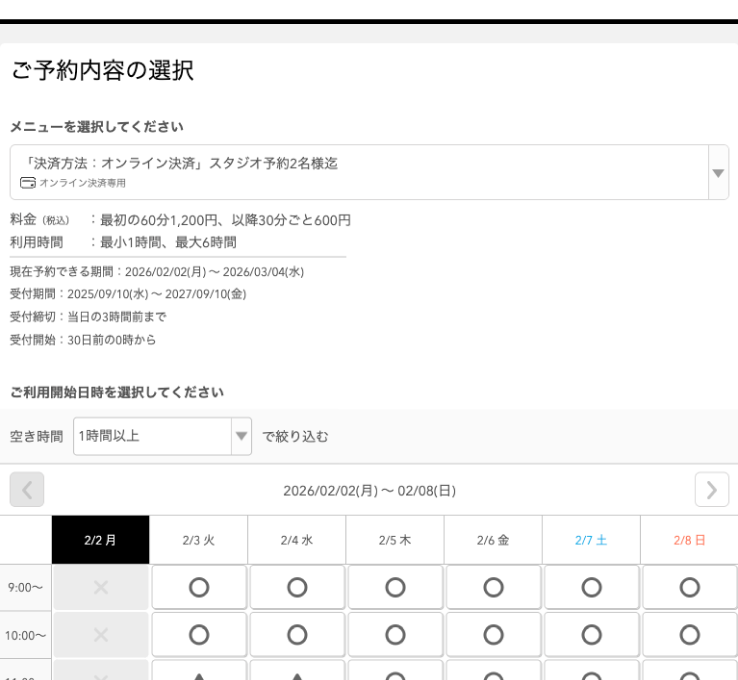Click the unavailable 10:00 slot on 2/2 月
This screenshot has height=680, width=738.
tap(101, 635)
